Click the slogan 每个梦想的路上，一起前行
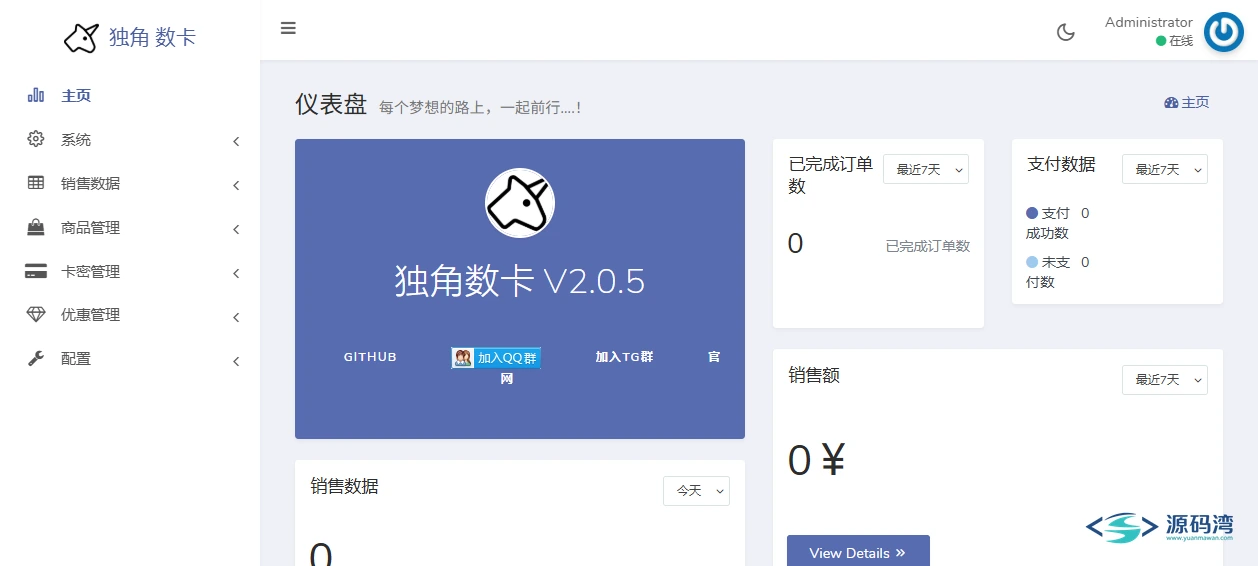Viewport: 1258px width, 566px height. point(480,107)
